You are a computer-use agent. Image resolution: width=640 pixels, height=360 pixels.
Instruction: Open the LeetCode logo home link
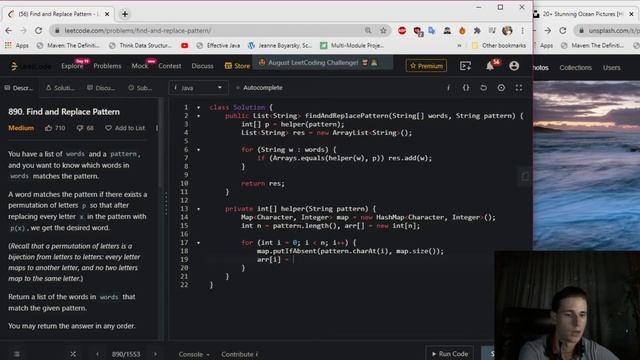(x=31, y=66)
